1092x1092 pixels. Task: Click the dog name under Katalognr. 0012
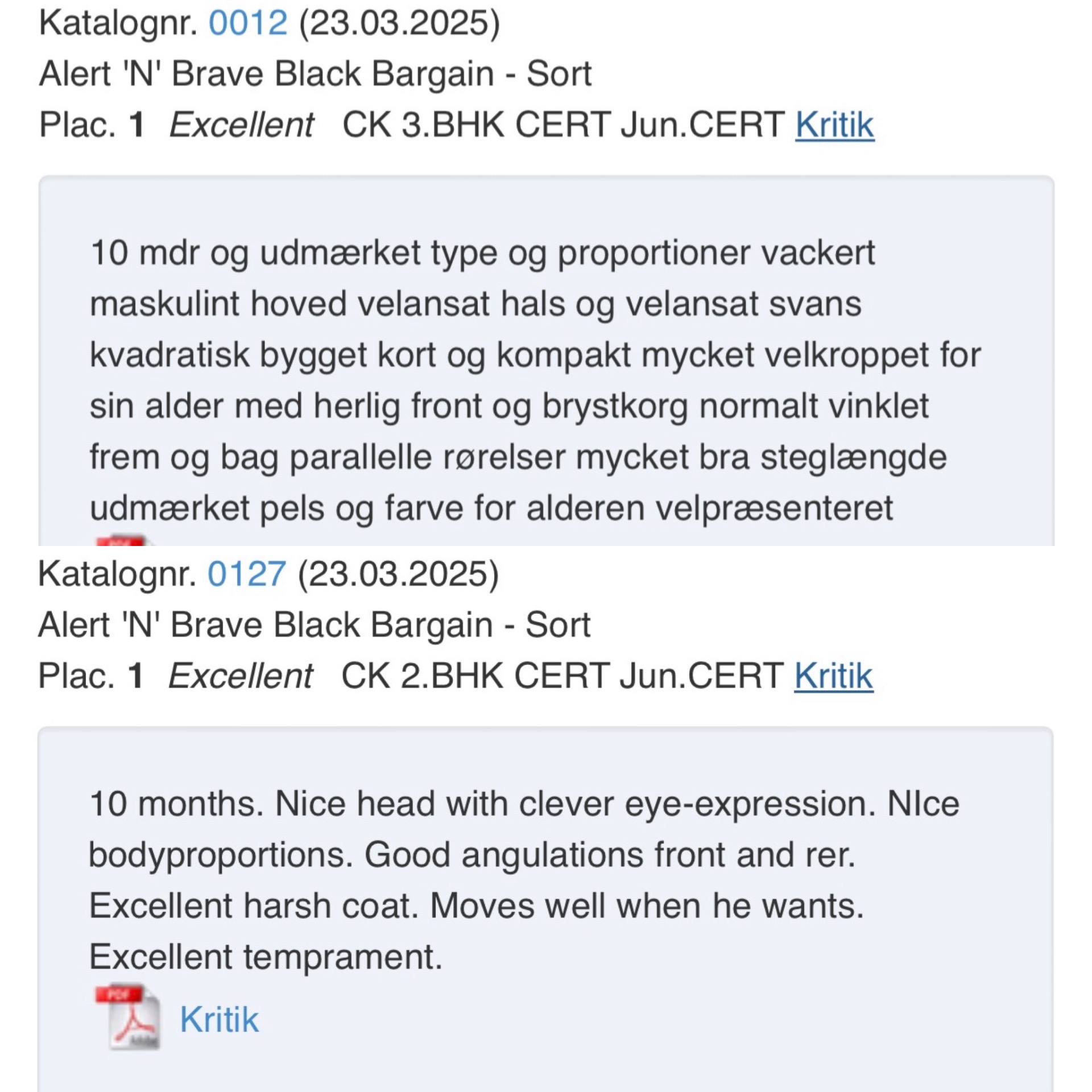point(316,74)
